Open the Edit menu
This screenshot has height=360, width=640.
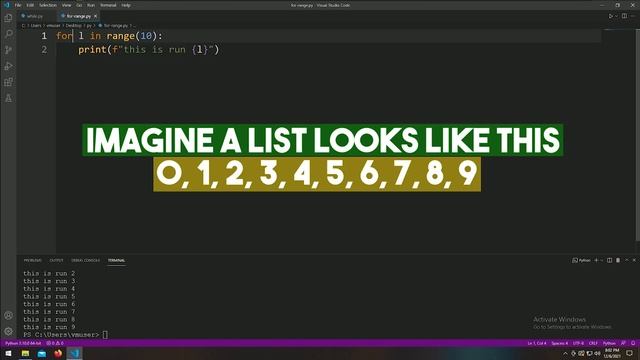pyautogui.click(x=30, y=5)
